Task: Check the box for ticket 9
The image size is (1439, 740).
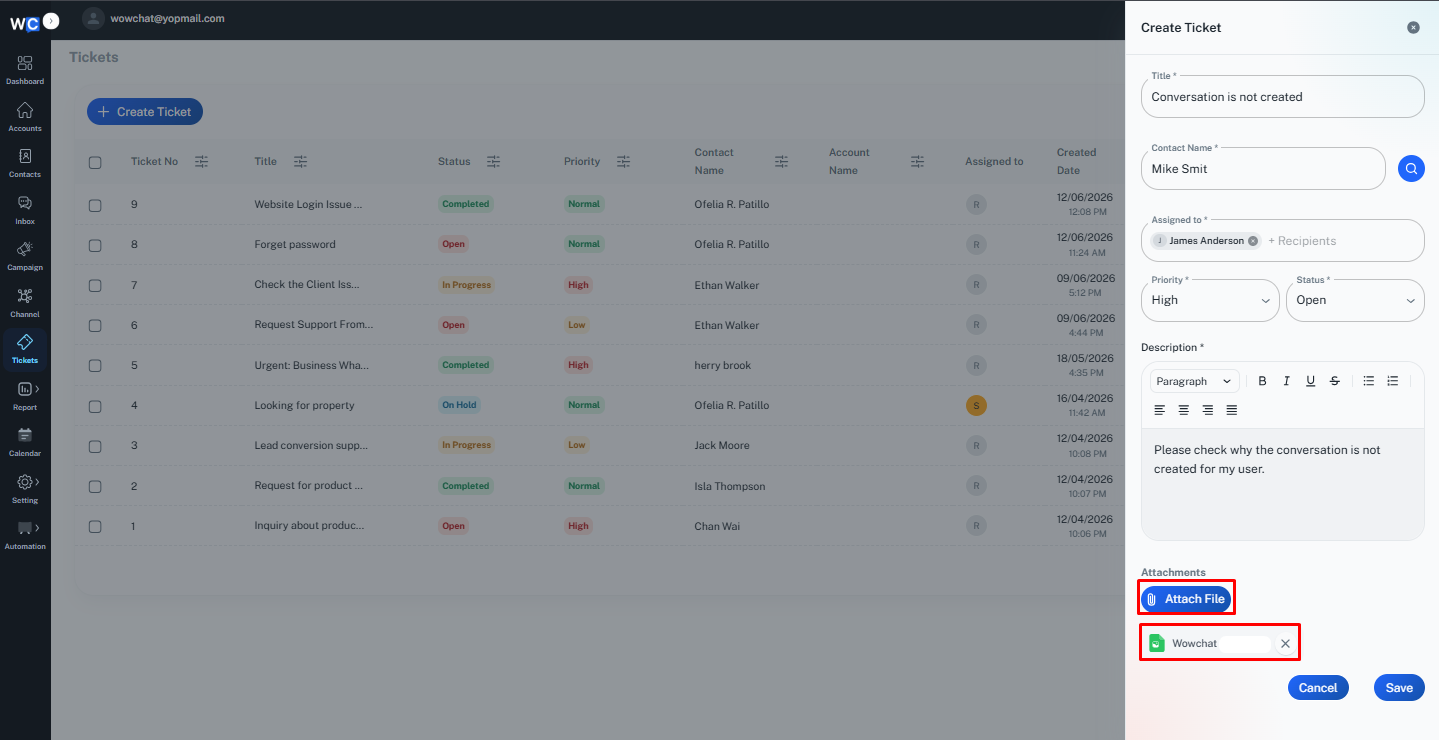Action: pos(95,205)
